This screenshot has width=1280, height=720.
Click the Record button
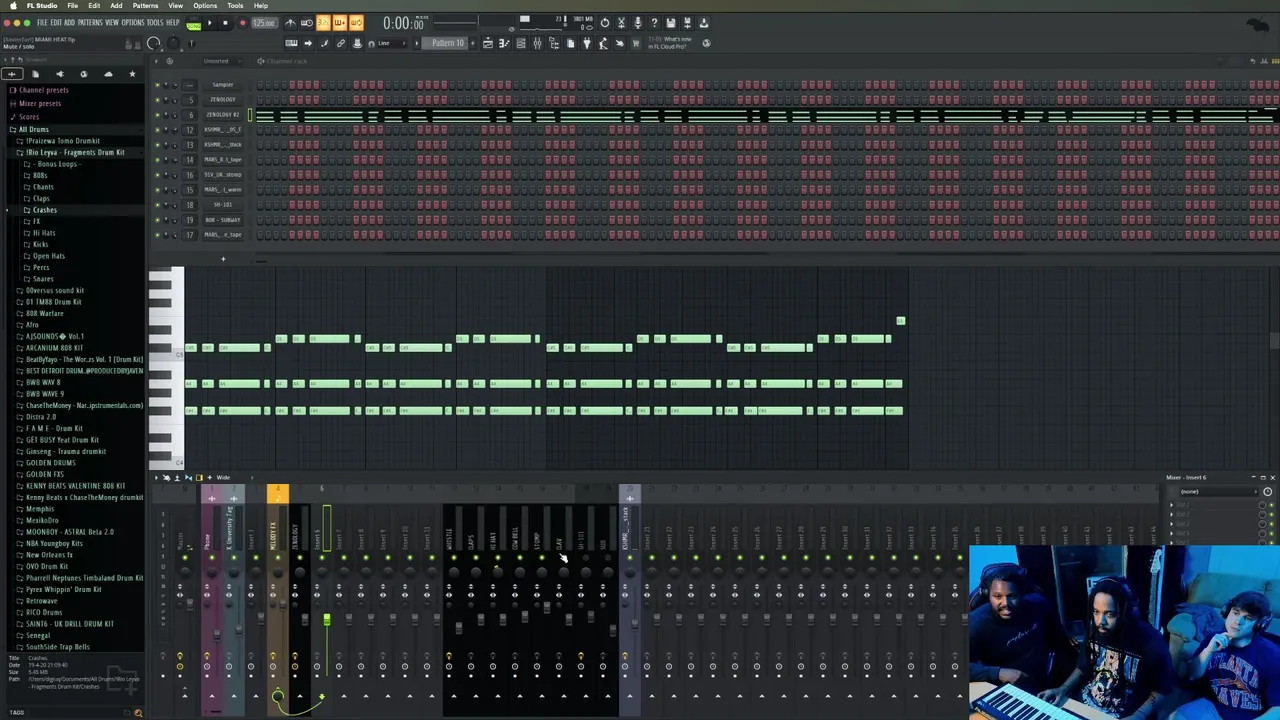[x=242, y=23]
